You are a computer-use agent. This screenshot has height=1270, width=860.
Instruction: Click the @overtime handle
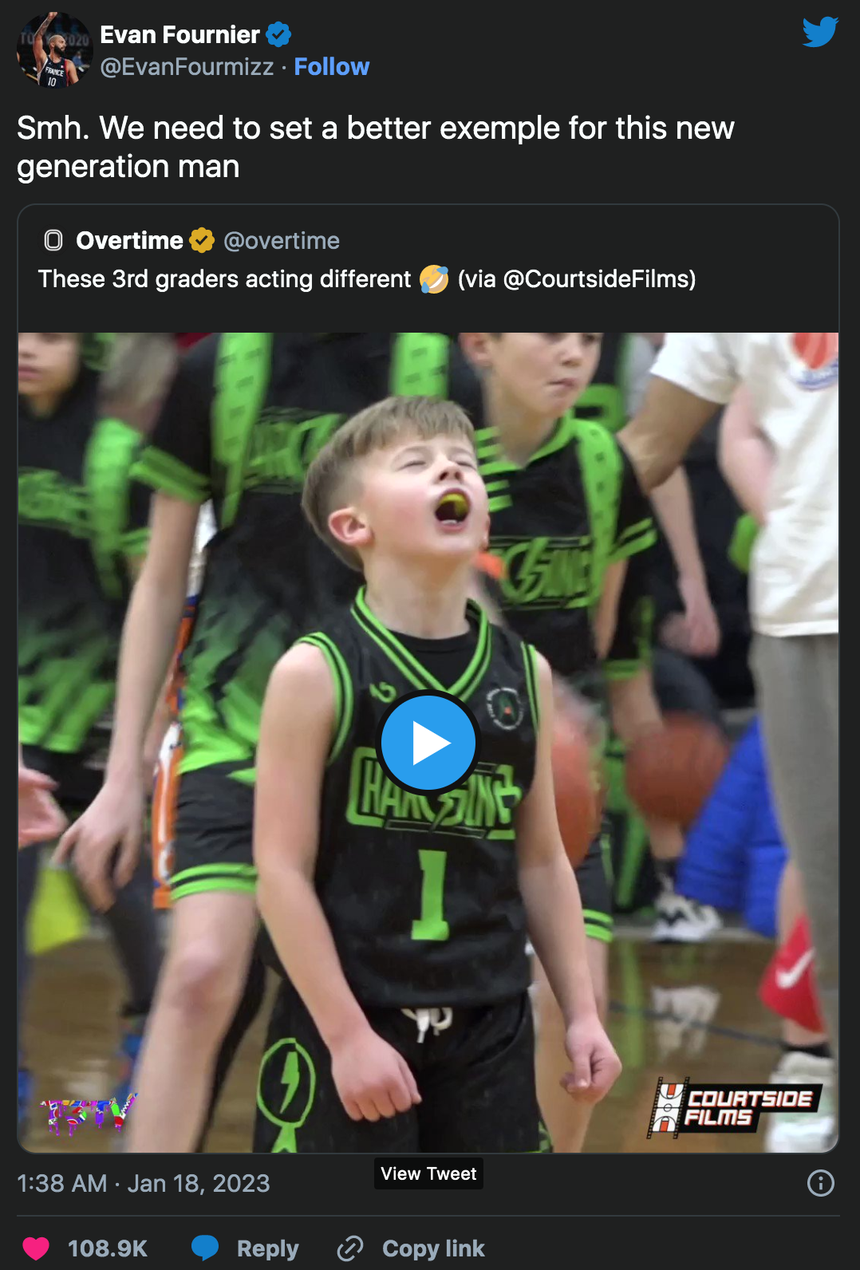pos(281,241)
